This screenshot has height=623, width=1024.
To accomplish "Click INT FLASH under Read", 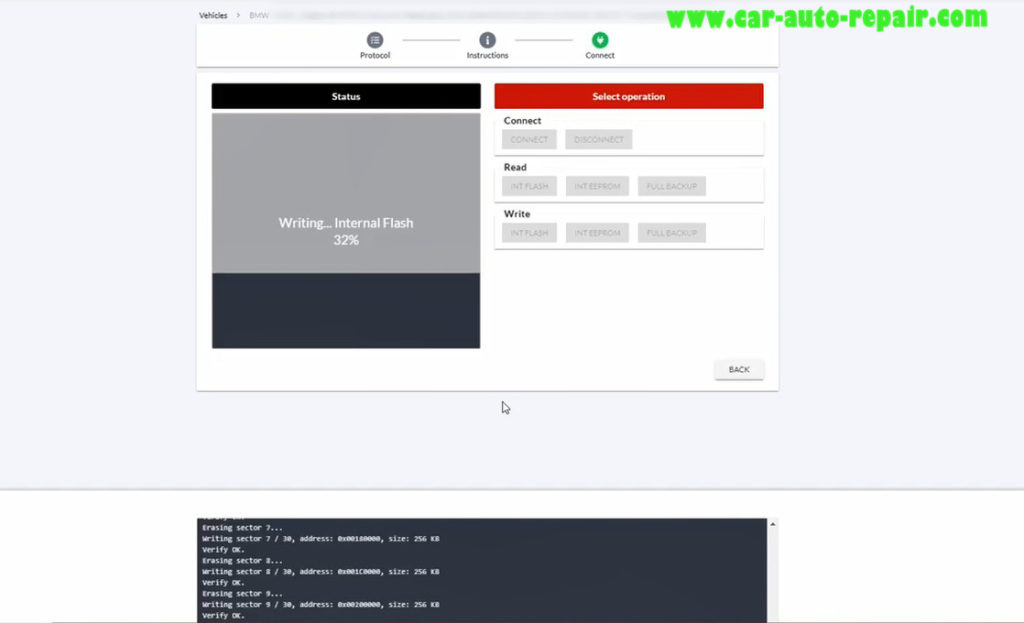I will pyautogui.click(x=528, y=186).
